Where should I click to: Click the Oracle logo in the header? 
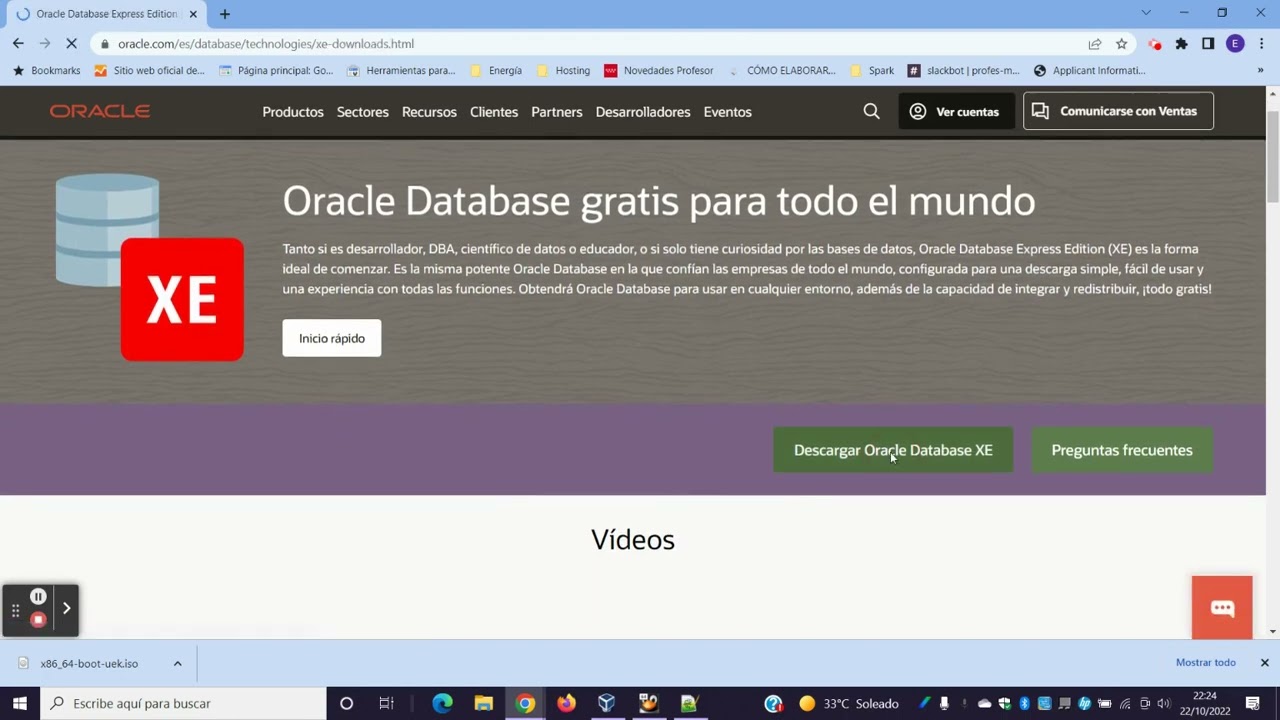coord(100,111)
